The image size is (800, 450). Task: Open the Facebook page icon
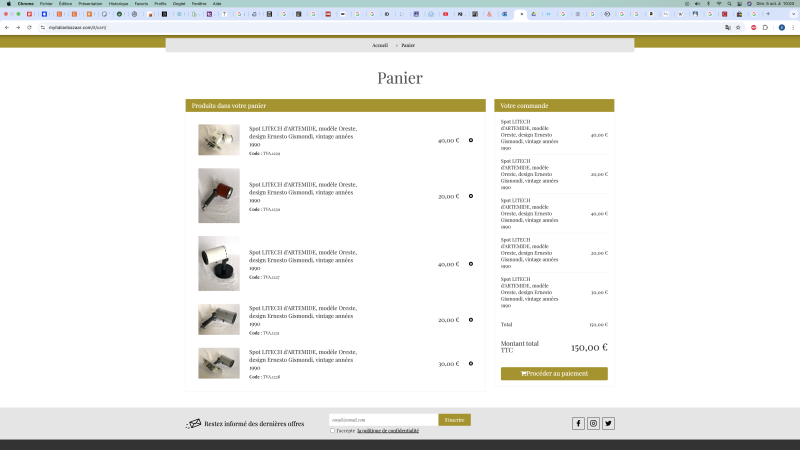578,423
